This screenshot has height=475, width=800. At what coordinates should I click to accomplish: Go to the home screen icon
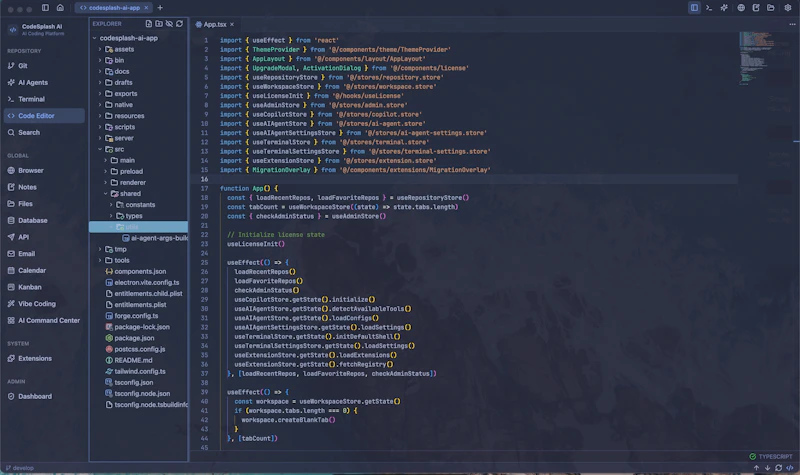point(60,8)
